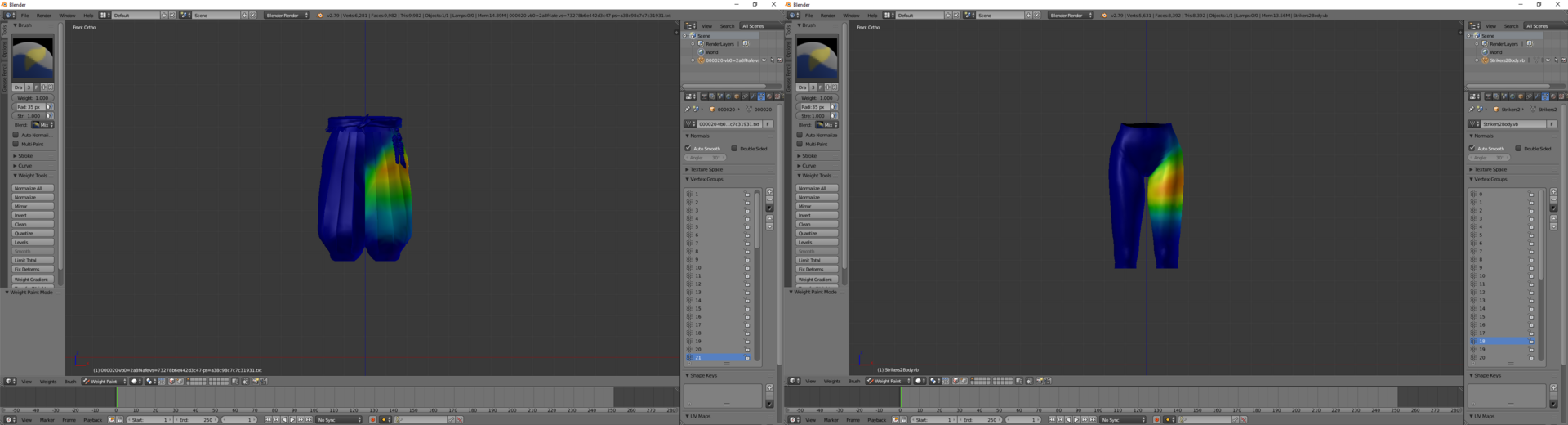The image size is (1568, 425).
Task: Click the Add vertex group plus icon in left window
Action: tap(769, 192)
